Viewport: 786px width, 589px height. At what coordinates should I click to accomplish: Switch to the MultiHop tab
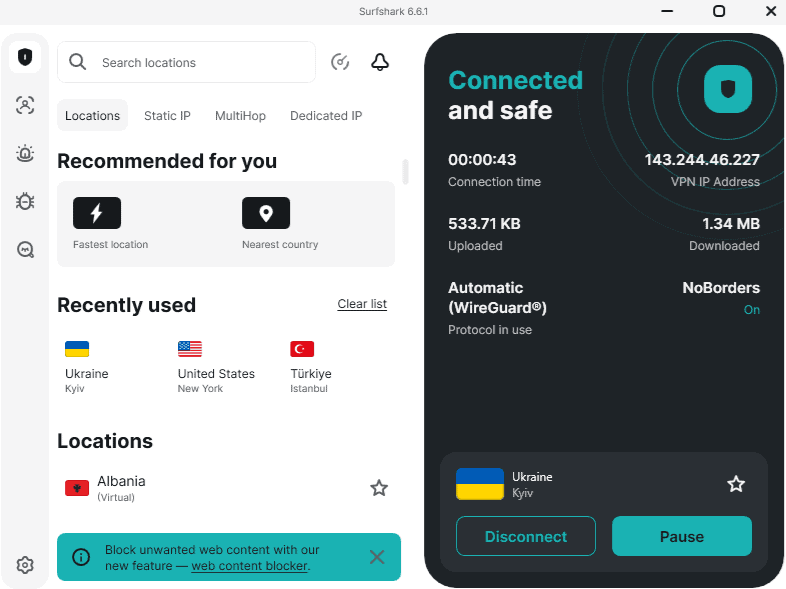(x=240, y=116)
